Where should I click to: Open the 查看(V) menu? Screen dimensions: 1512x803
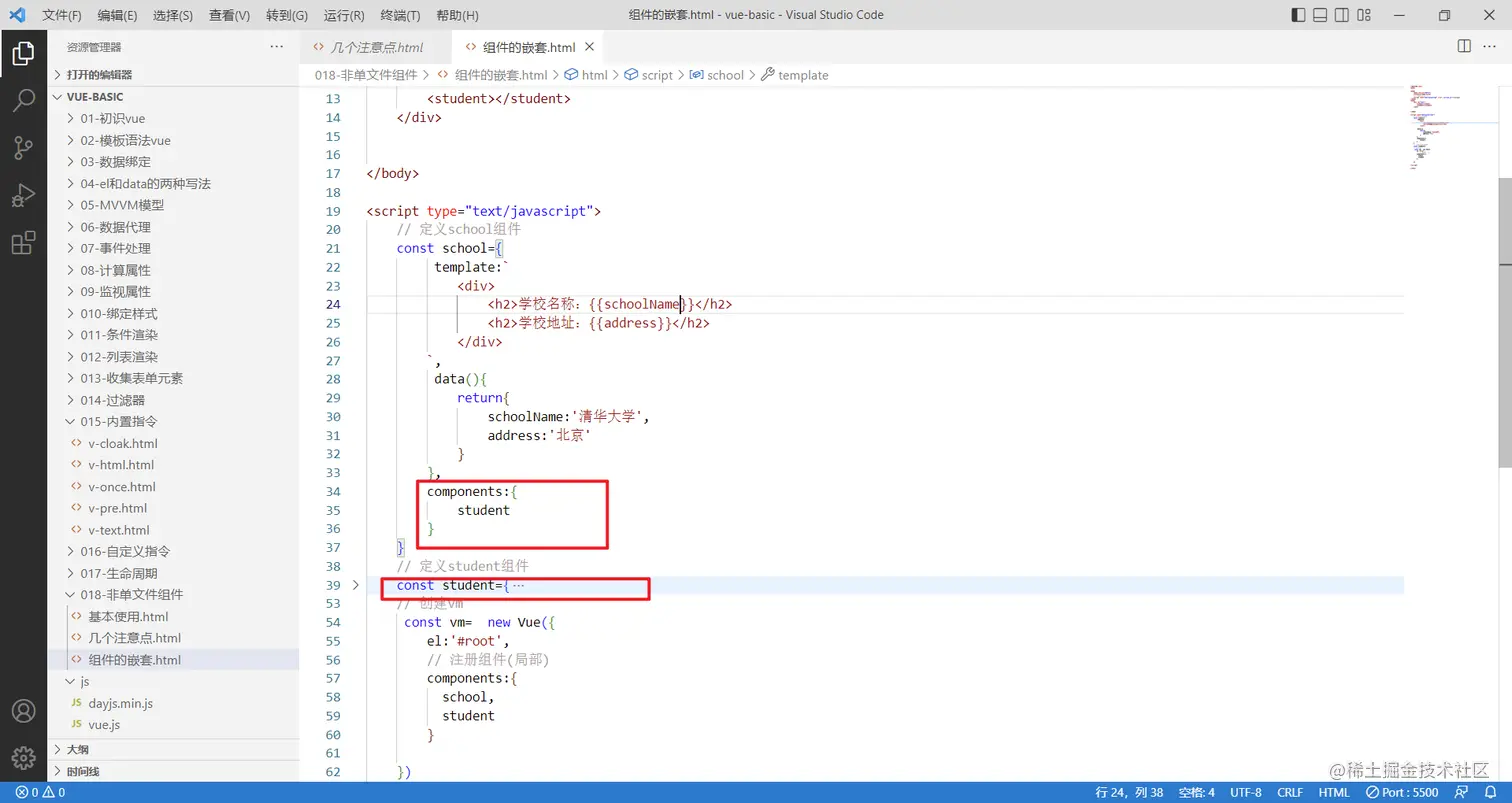230,15
